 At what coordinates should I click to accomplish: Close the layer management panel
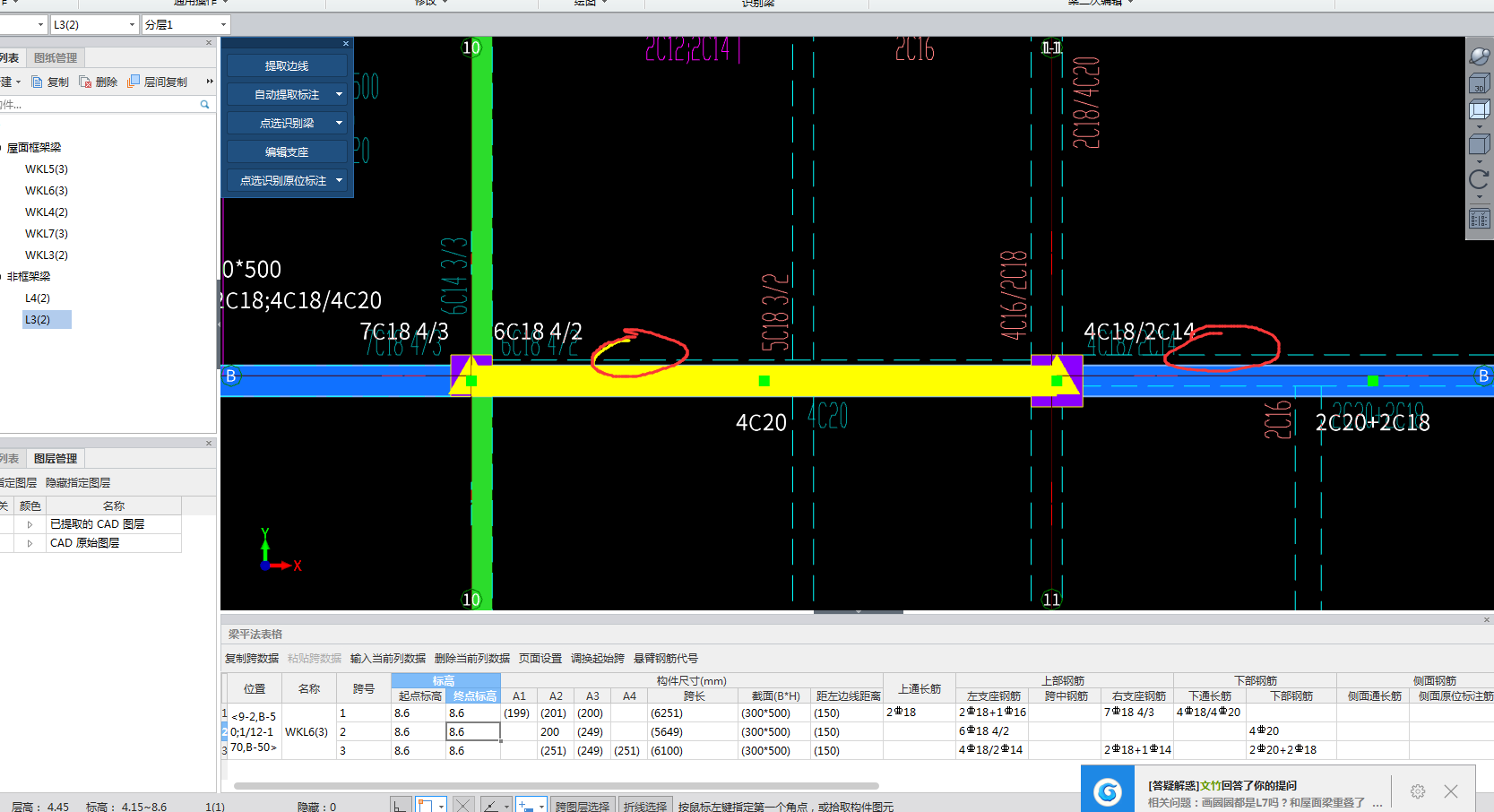point(209,443)
